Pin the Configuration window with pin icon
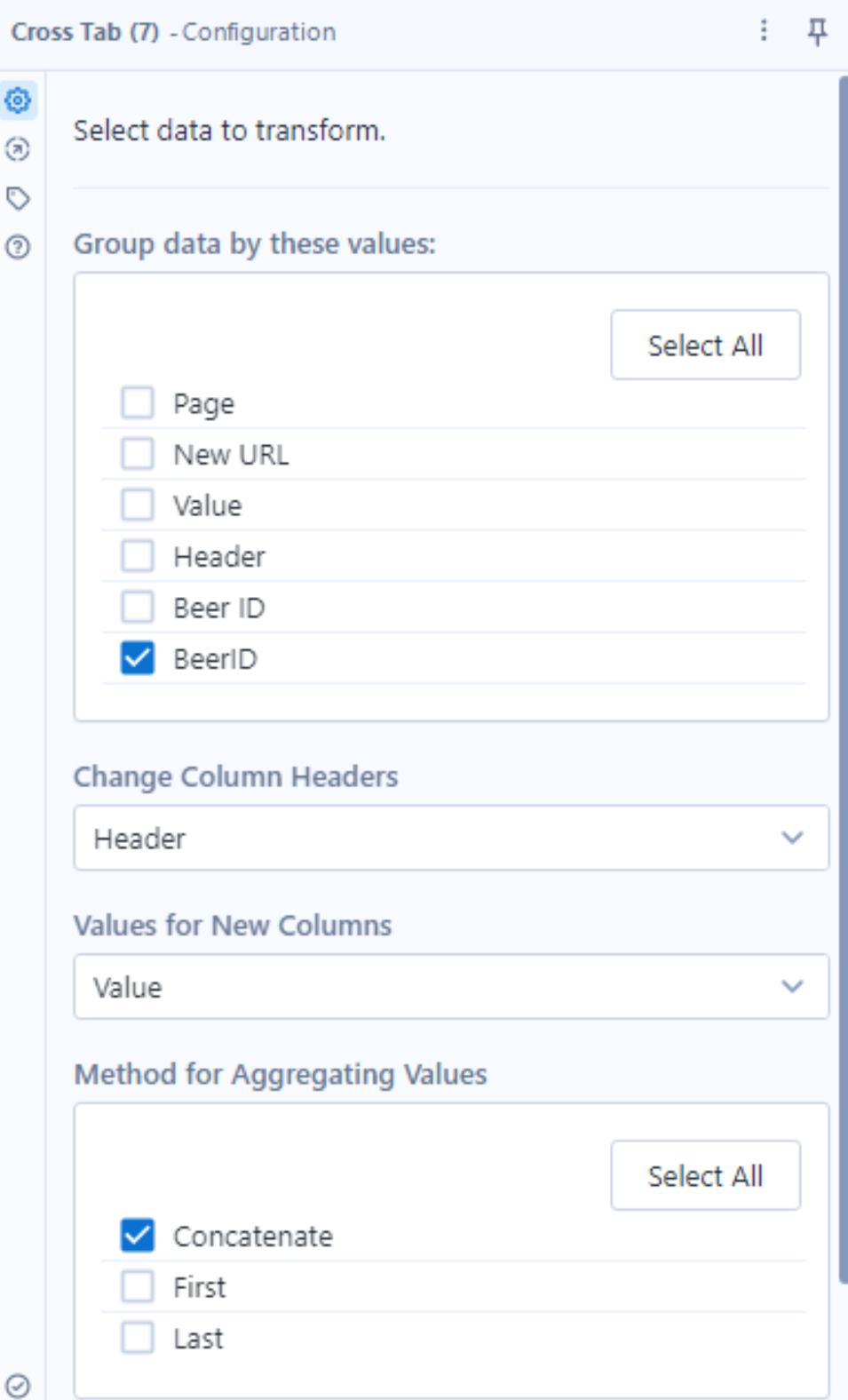The width and height of the screenshot is (848, 1400). [x=817, y=31]
